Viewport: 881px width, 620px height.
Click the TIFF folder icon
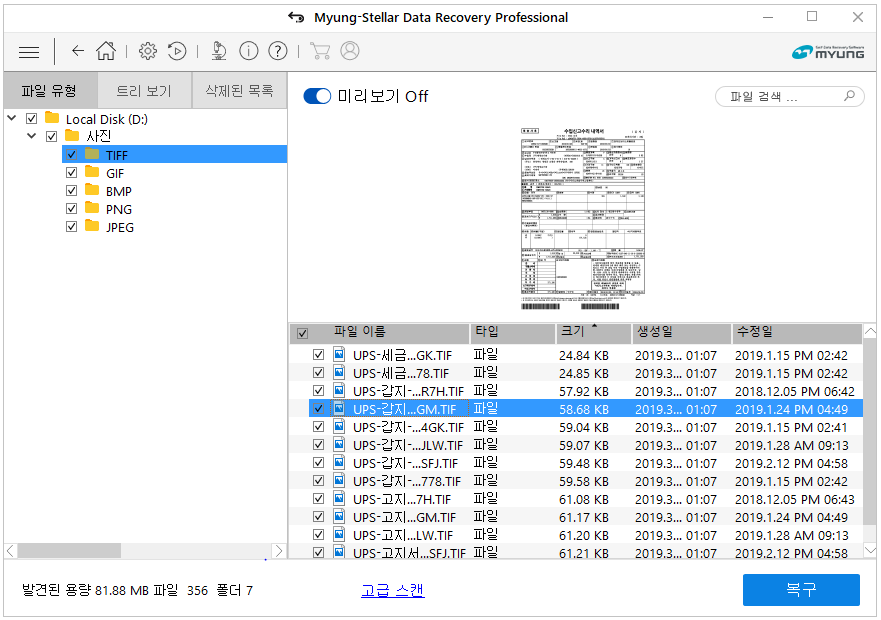pyautogui.click(x=92, y=154)
